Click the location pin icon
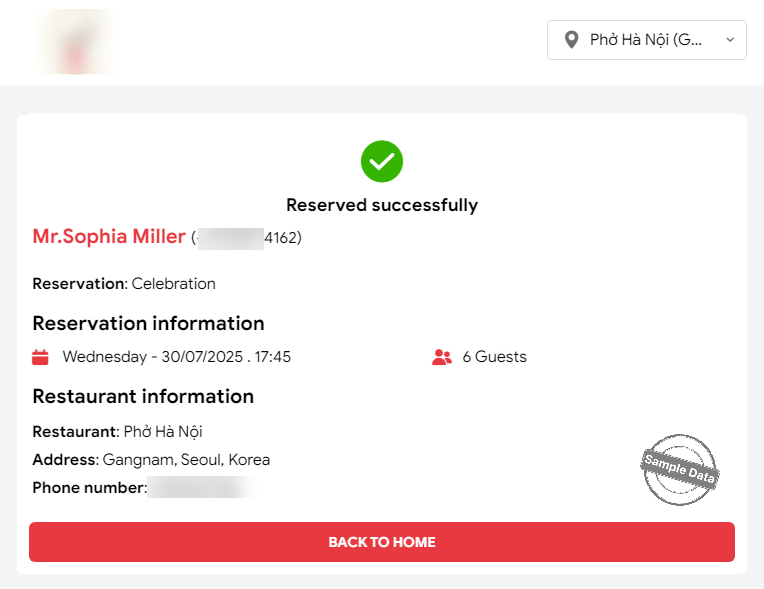The image size is (764, 589). coord(571,40)
